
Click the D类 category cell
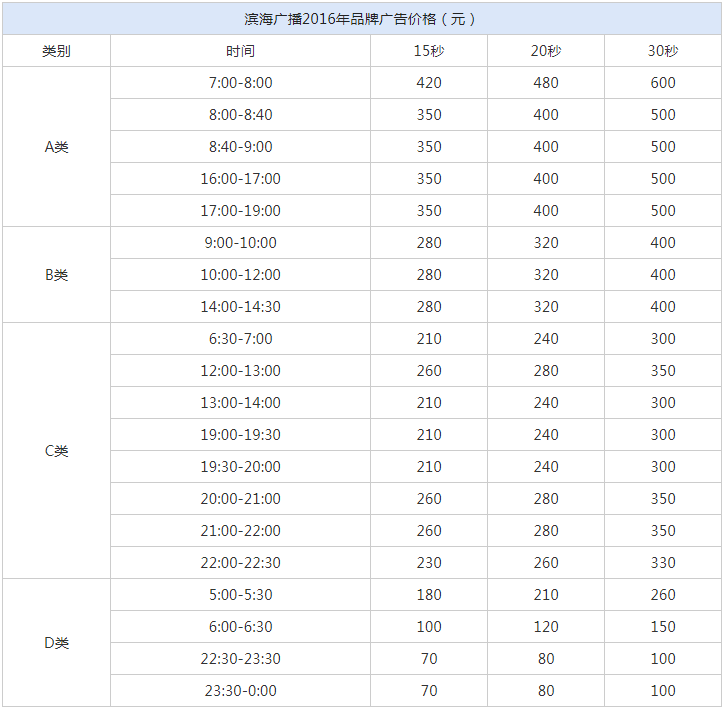(56, 643)
